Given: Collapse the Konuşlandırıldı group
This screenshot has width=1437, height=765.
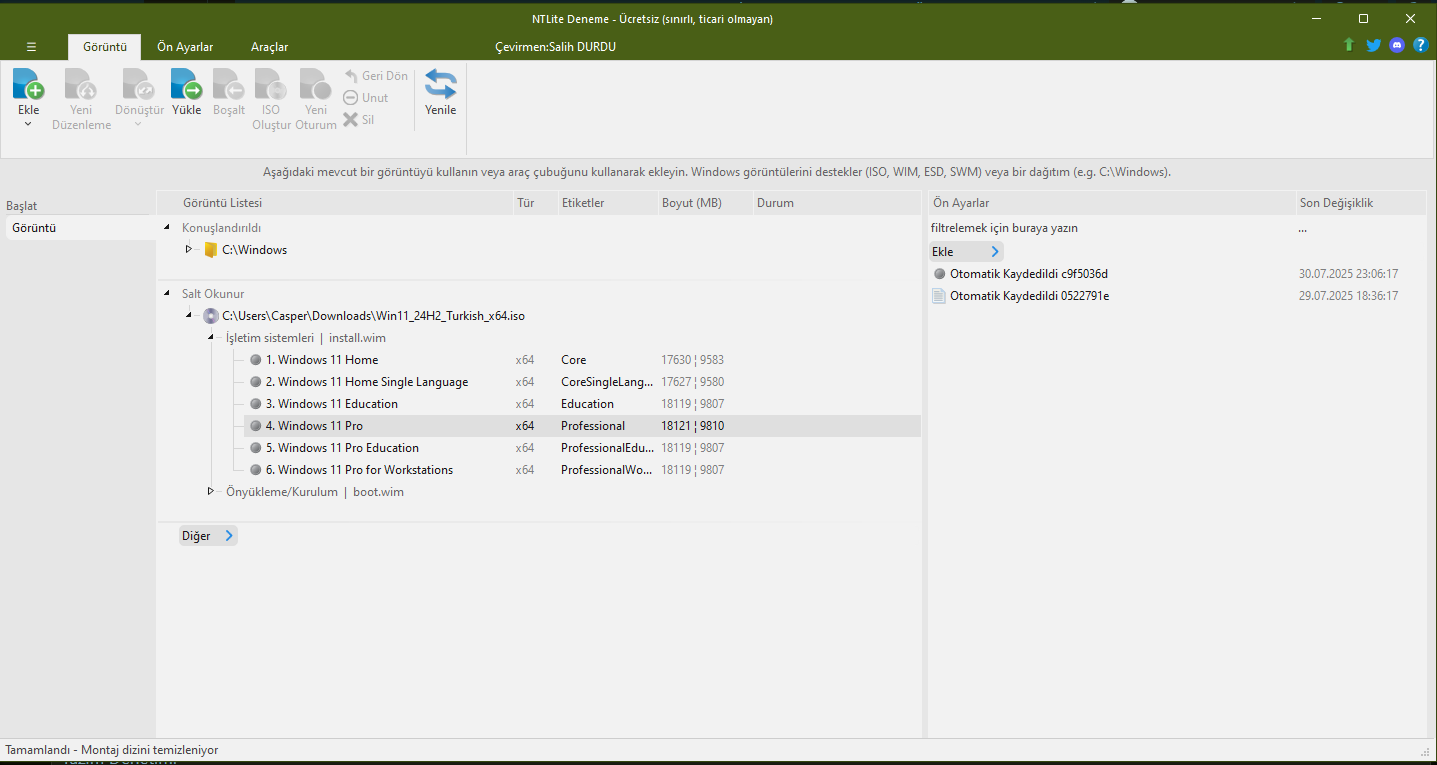Looking at the screenshot, I should pos(166,228).
